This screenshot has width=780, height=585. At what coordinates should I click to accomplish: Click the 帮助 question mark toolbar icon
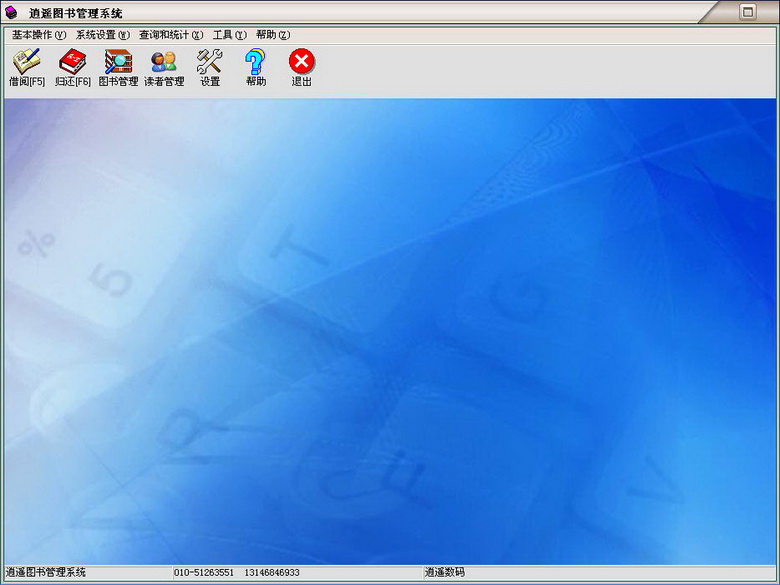[x=256, y=67]
